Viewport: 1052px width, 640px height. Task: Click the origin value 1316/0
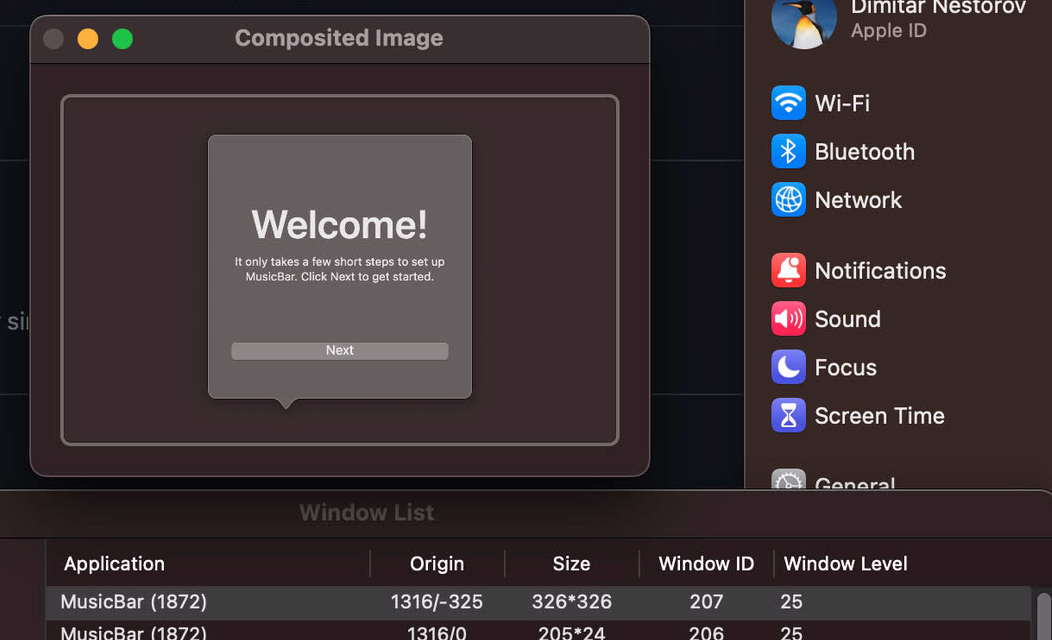(x=437, y=632)
